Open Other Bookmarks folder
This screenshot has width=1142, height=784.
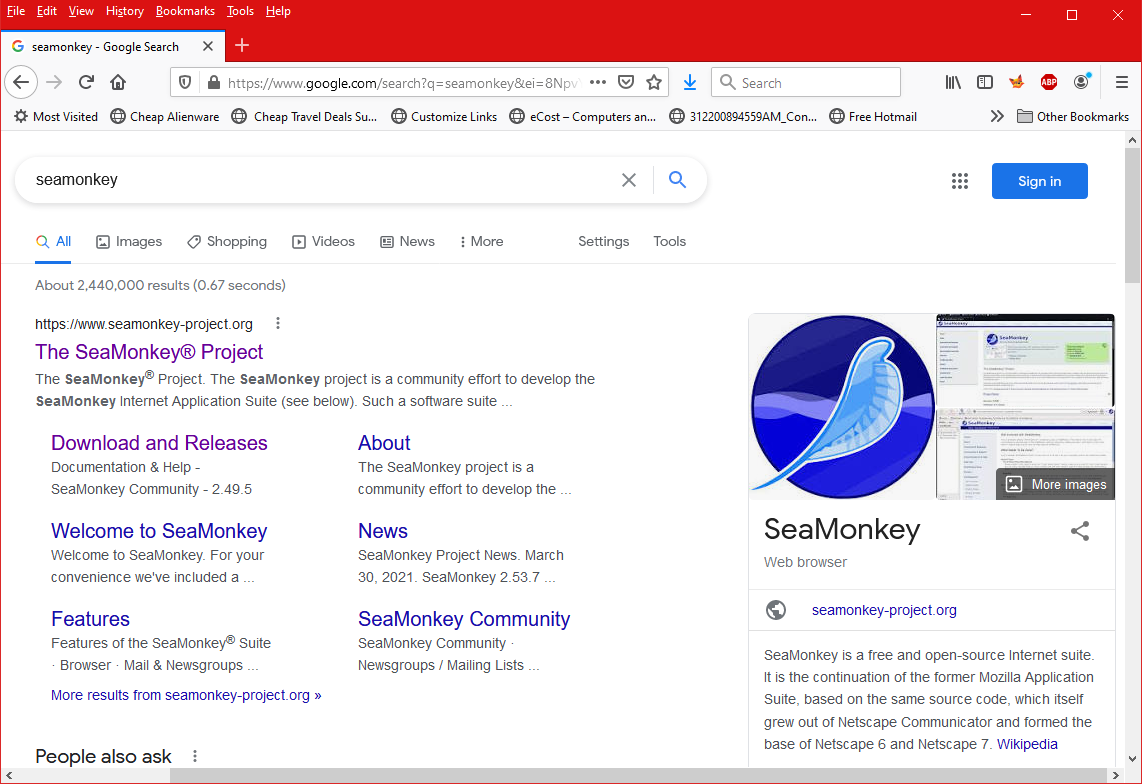point(1073,117)
